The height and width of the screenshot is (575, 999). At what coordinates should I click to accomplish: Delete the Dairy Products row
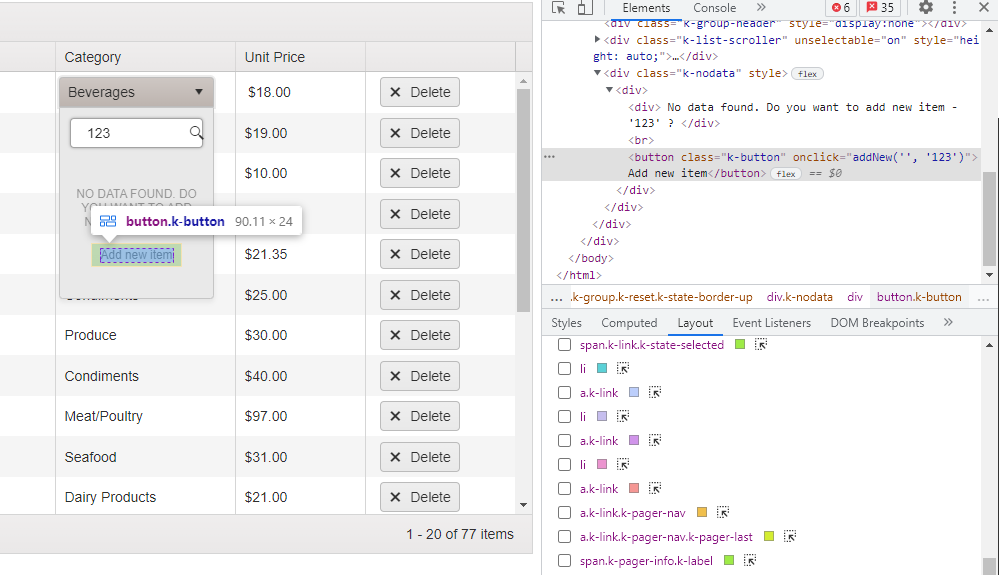pos(420,497)
